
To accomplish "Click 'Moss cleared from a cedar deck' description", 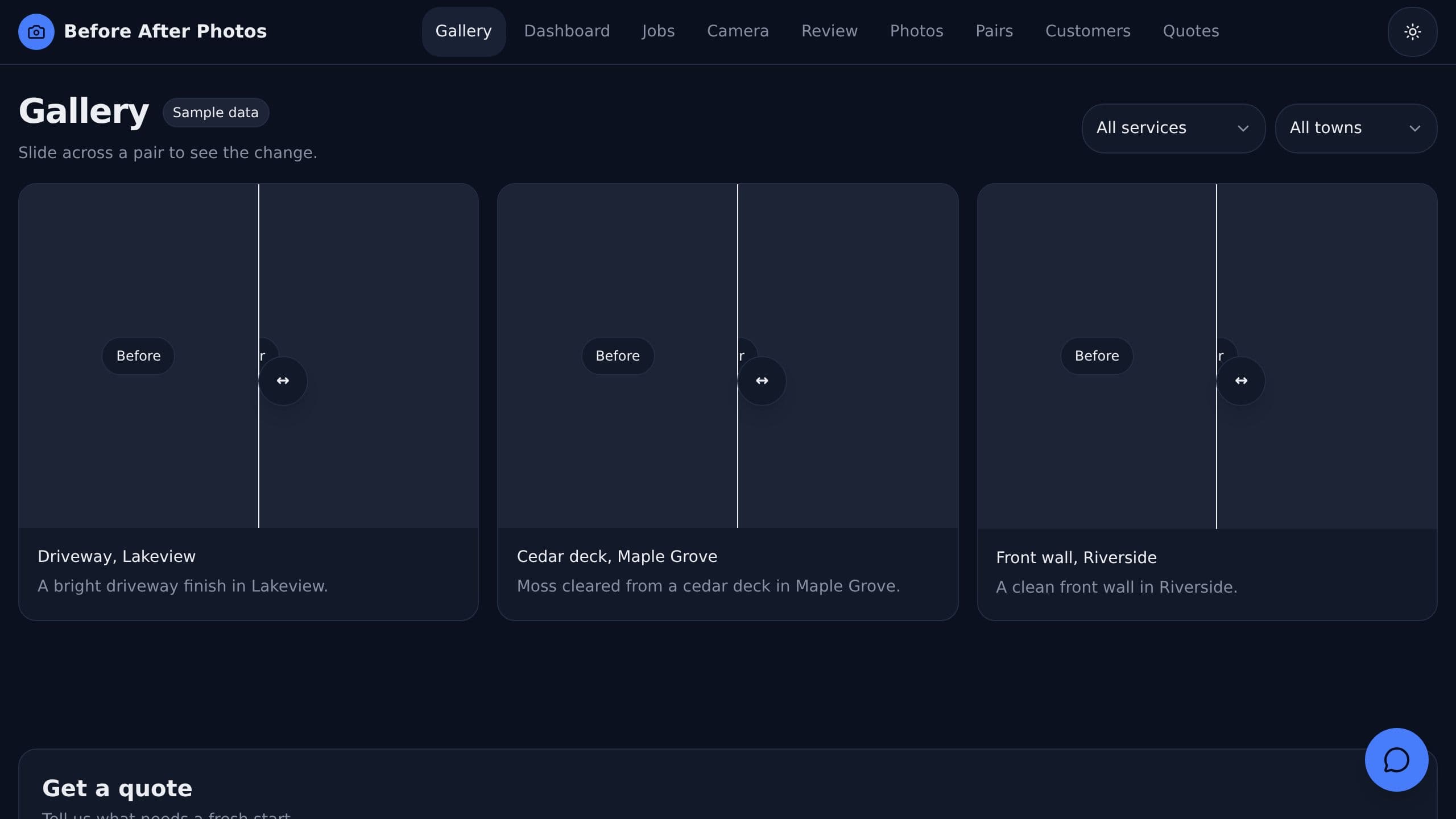I will (708, 586).
